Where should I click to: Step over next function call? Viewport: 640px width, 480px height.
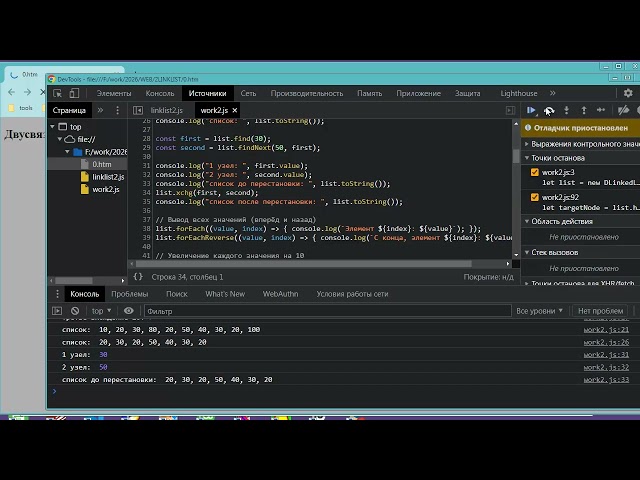pyautogui.click(x=549, y=110)
